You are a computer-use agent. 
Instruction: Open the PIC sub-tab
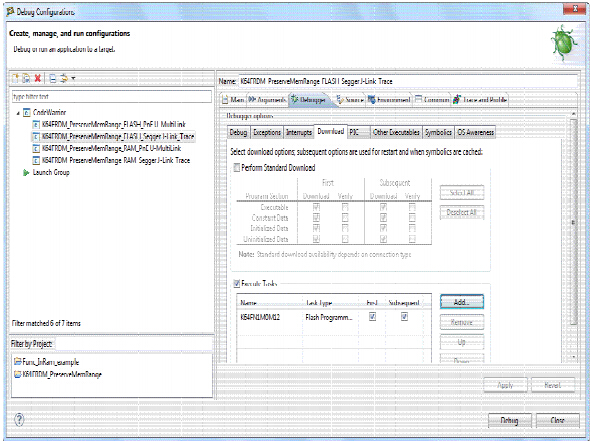[x=359, y=132]
